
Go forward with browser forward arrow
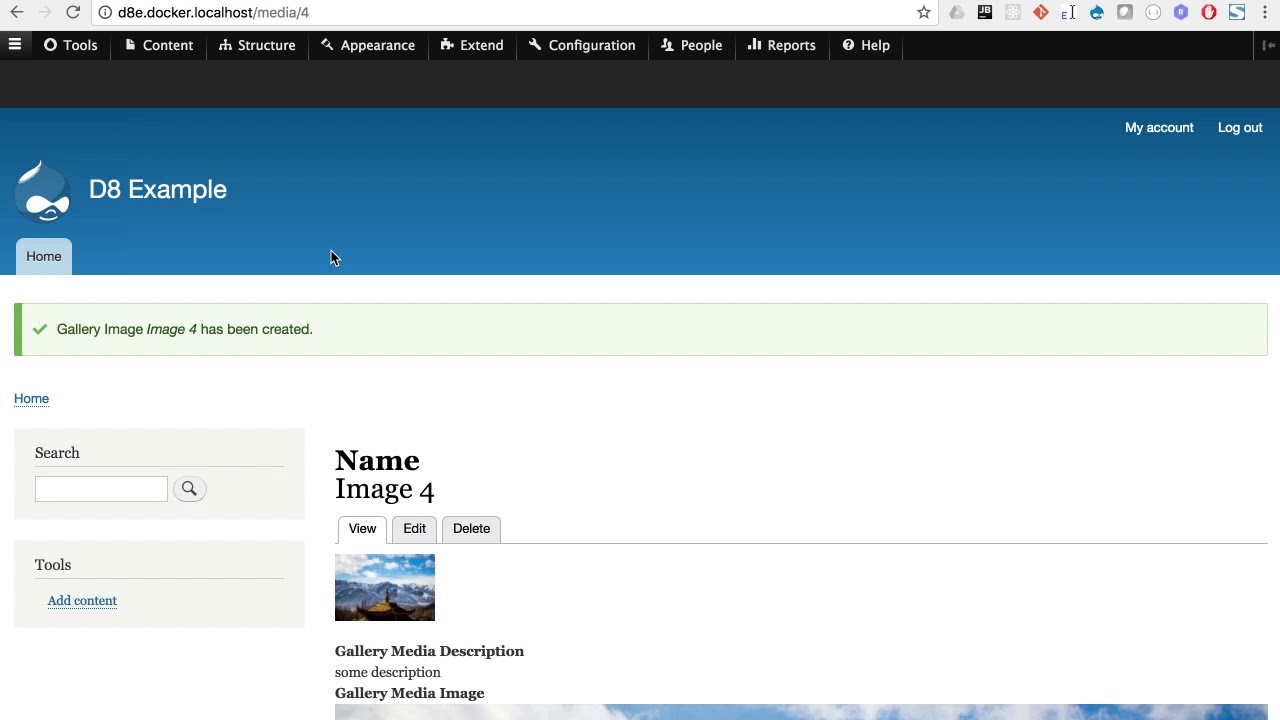(45, 12)
